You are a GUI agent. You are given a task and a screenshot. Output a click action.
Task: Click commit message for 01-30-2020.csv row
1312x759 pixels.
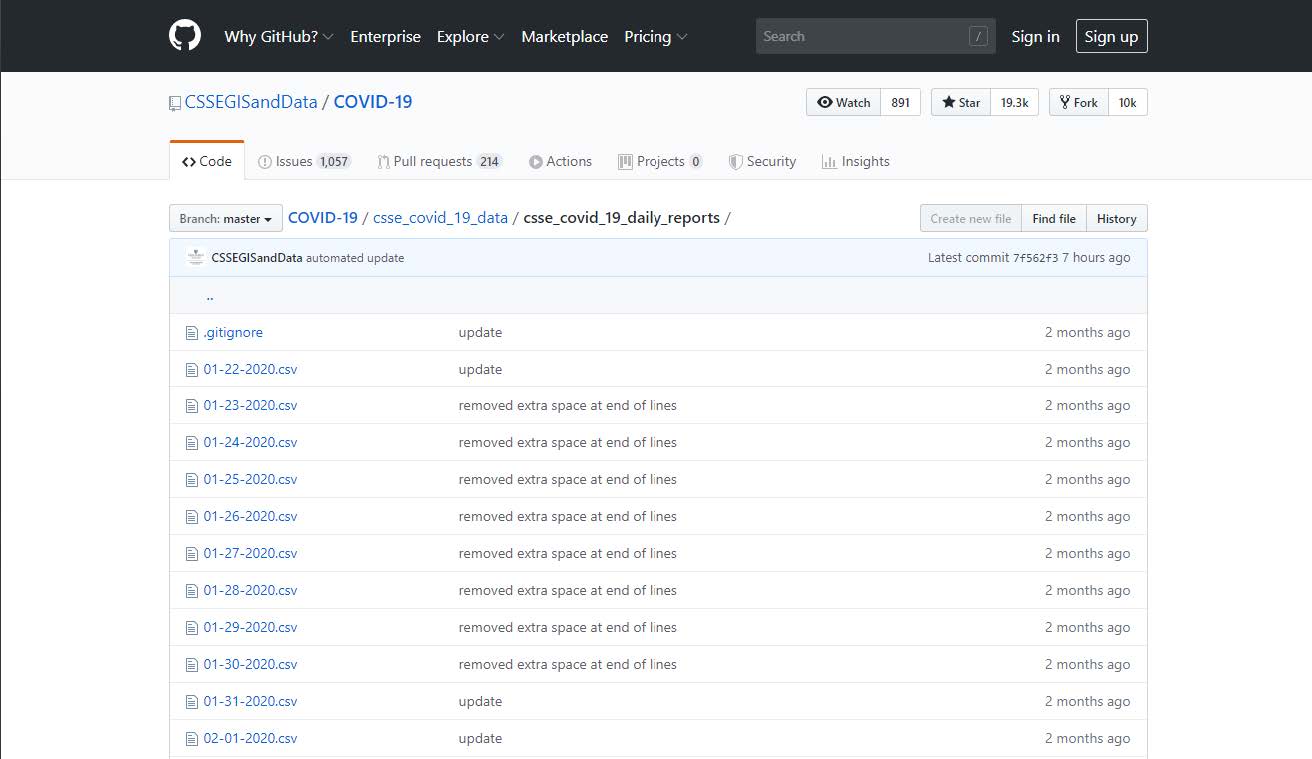pos(567,664)
